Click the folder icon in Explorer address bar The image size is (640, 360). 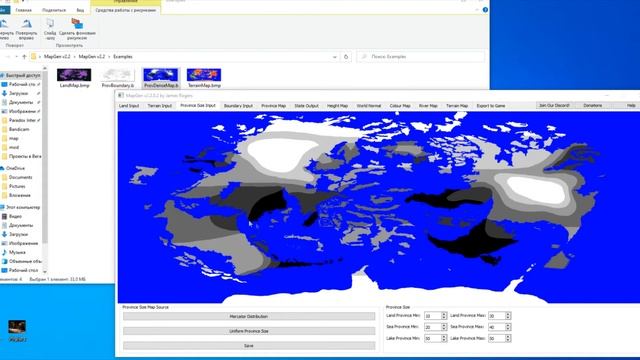34,57
